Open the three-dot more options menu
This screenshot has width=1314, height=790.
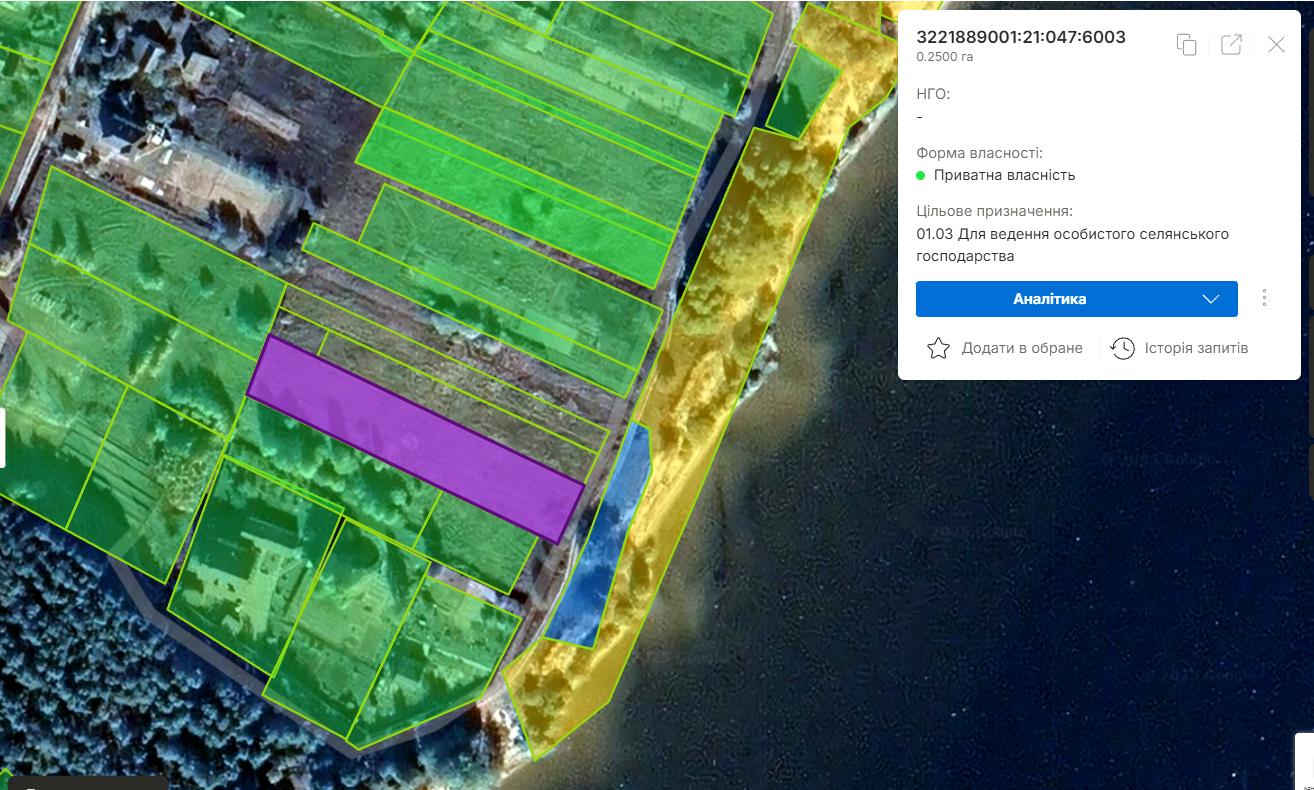coord(1265,298)
